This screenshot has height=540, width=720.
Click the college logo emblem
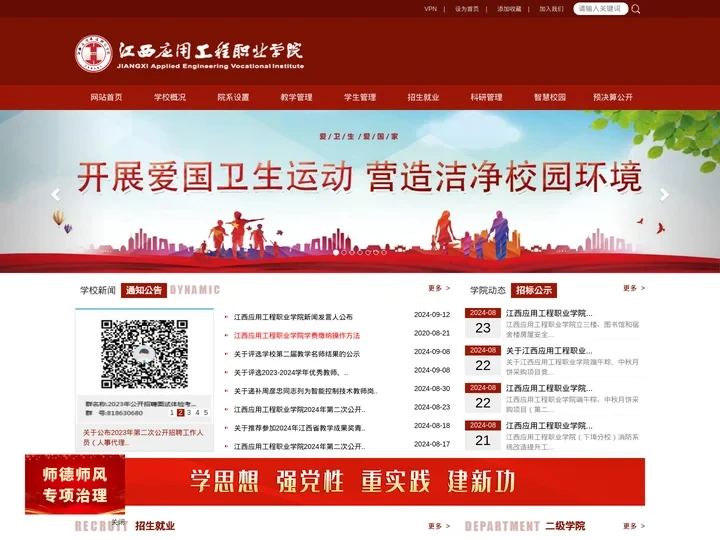click(94, 54)
